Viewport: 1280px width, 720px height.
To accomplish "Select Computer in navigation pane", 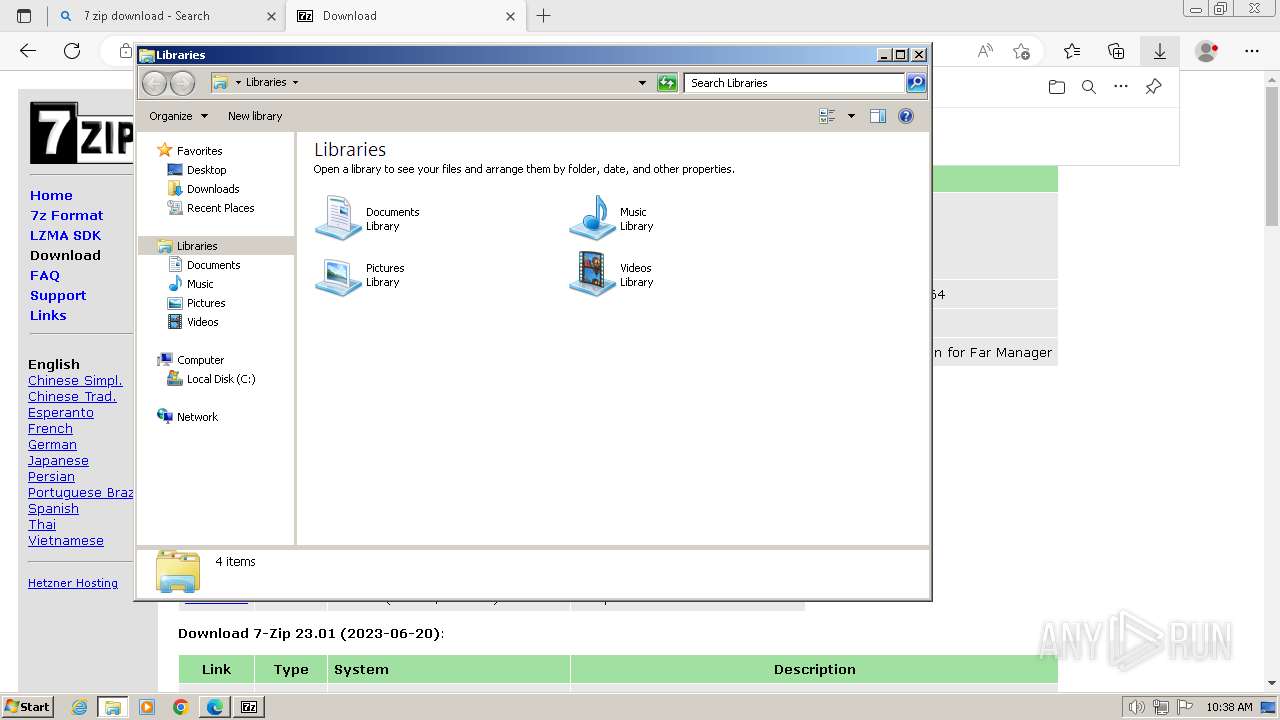I will (x=200, y=360).
